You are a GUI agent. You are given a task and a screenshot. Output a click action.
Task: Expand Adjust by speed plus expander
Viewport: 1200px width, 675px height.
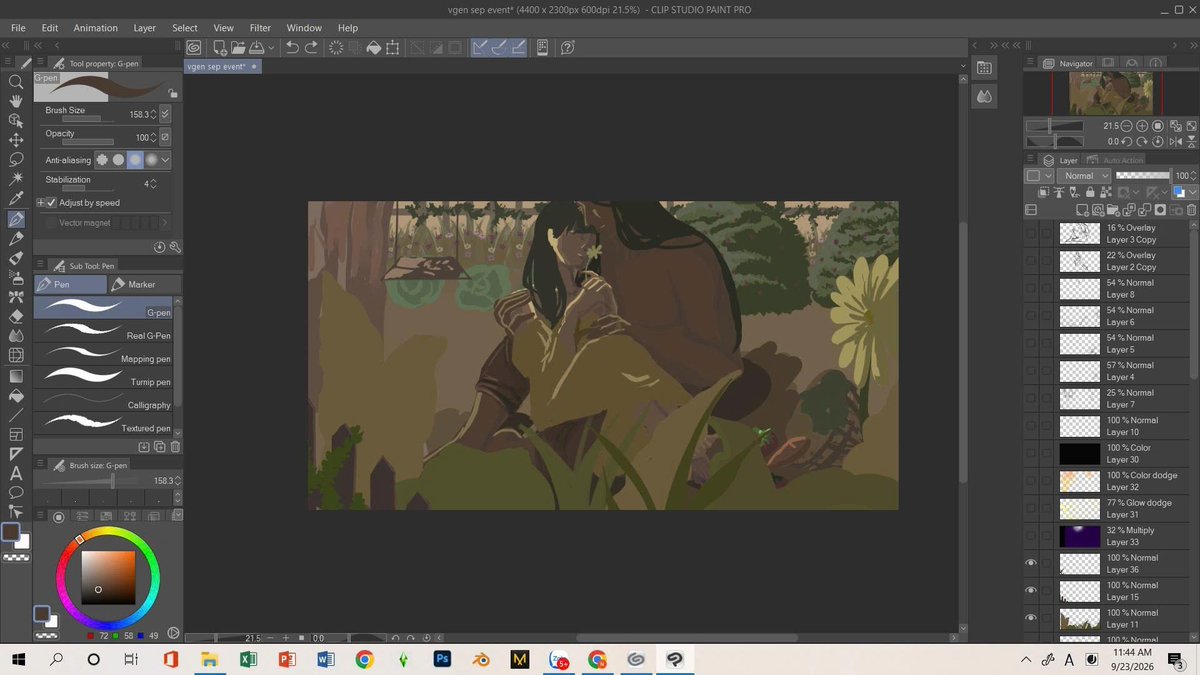click(41, 202)
